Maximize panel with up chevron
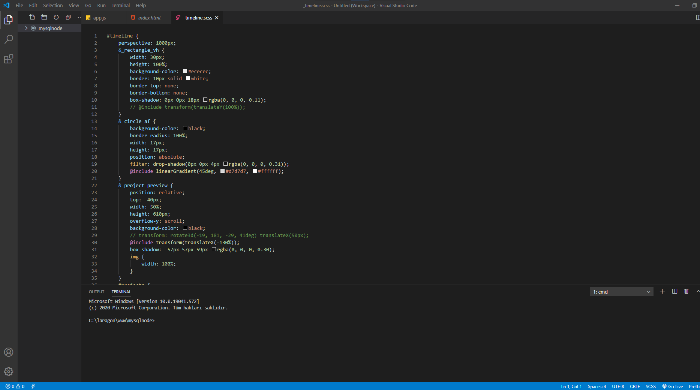This screenshot has height=390, width=700. point(697,291)
